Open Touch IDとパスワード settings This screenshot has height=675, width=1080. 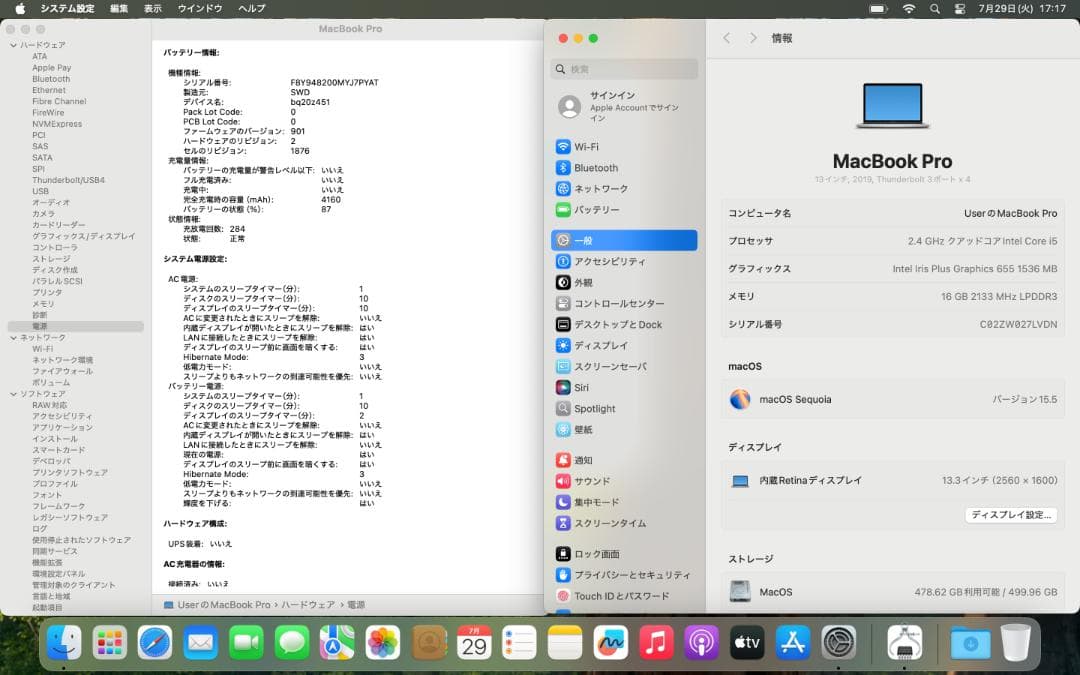(624, 596)
